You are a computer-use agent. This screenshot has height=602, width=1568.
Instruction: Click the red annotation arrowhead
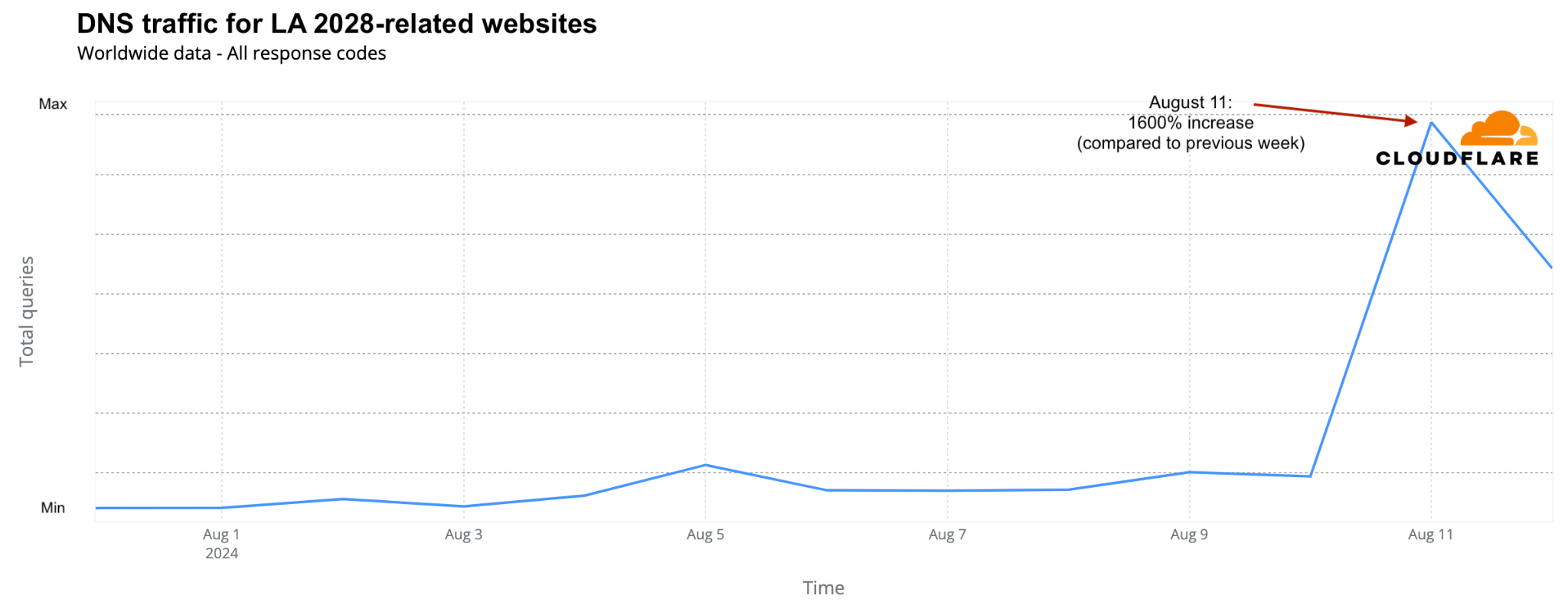coord(1411,121)
